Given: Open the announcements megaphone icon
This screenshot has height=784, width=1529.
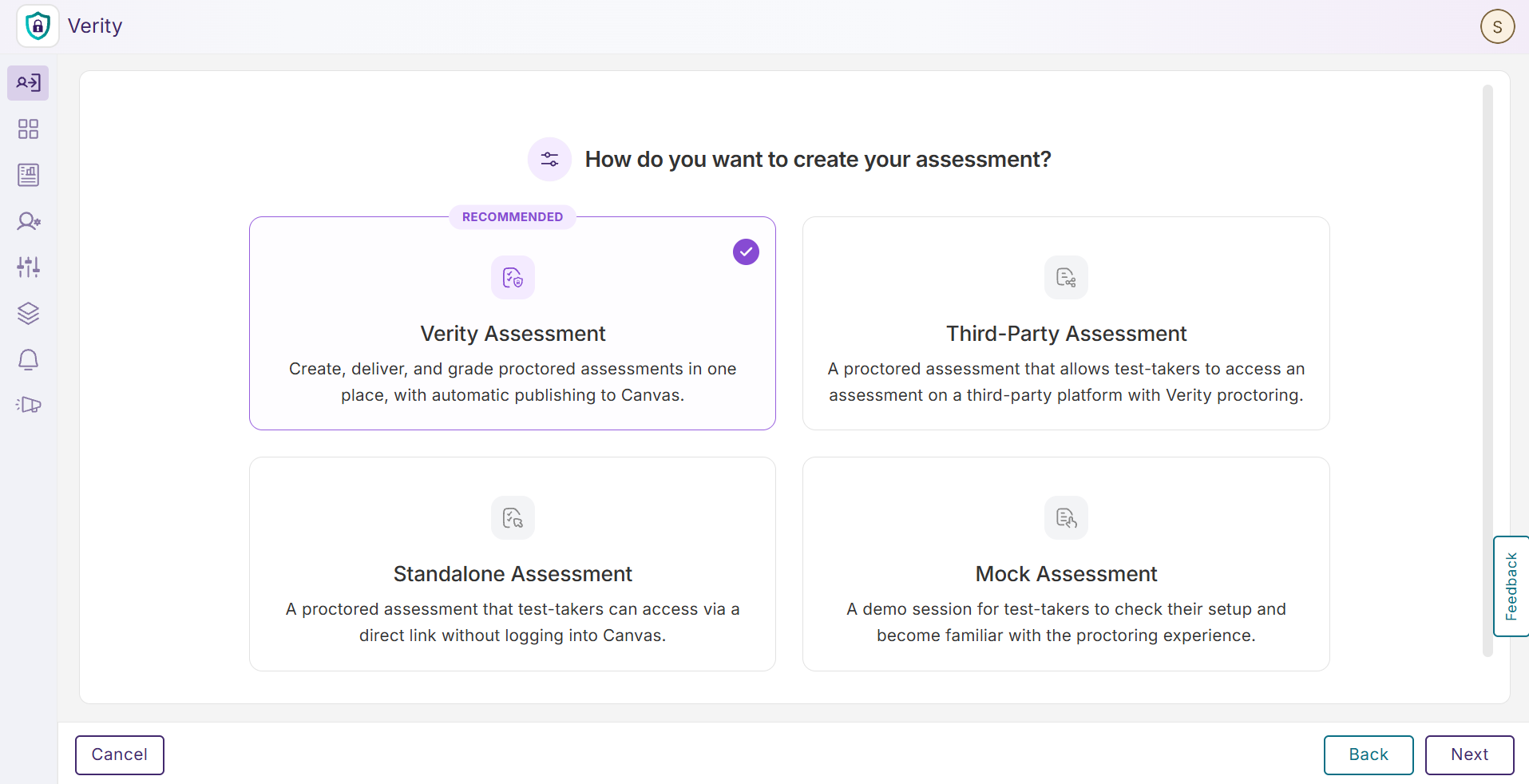Looking at the screenshot, I should [28, 405].
